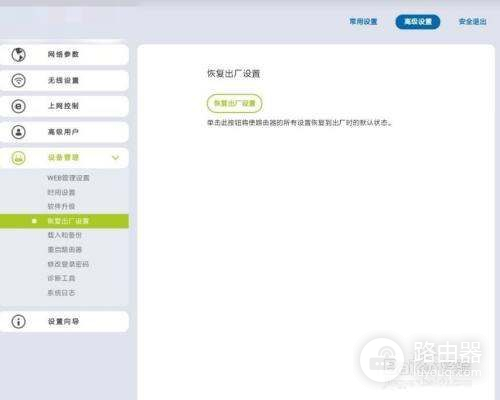Viewport: 500px width, 400px height.
Task: Open WEB管理设置 in the sidebar
Action: click(x=68, y=178)
